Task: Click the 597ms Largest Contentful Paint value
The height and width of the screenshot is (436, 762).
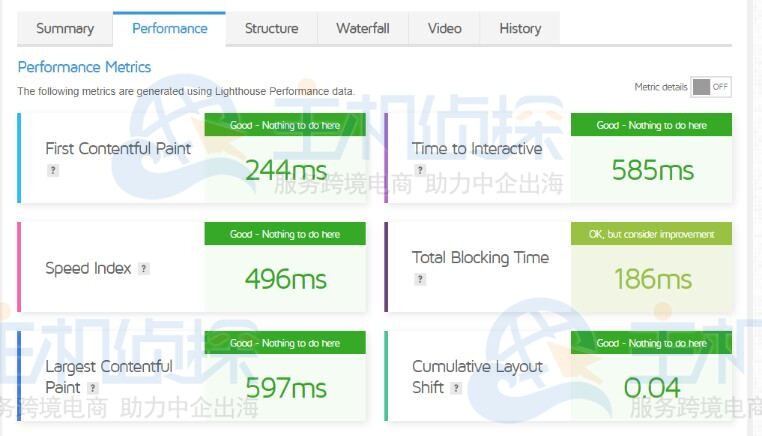Action: pos(286,388)
